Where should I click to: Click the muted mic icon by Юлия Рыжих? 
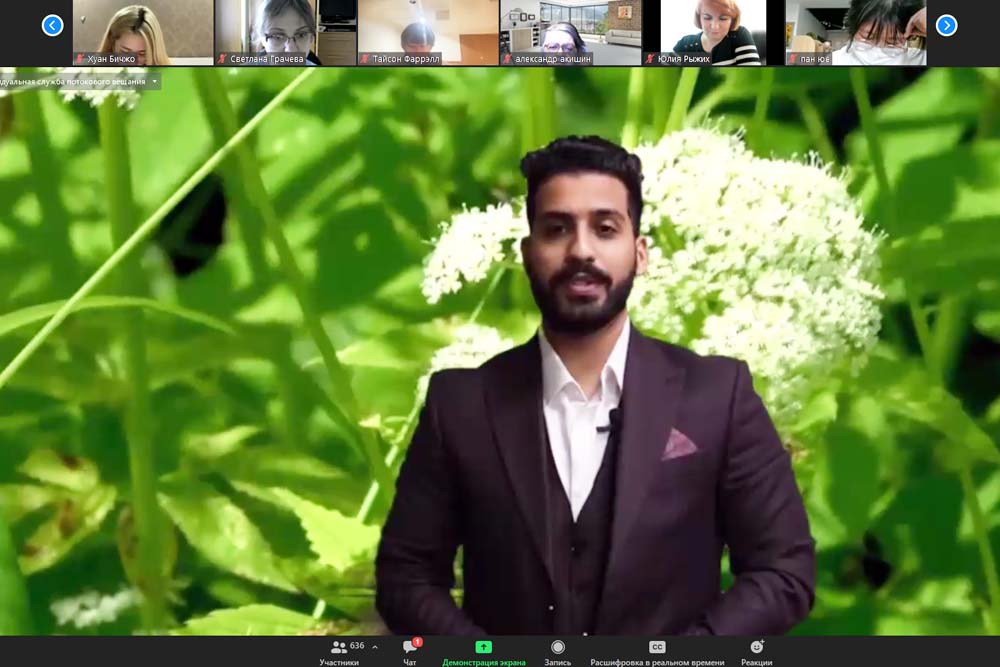click(650, 59)
